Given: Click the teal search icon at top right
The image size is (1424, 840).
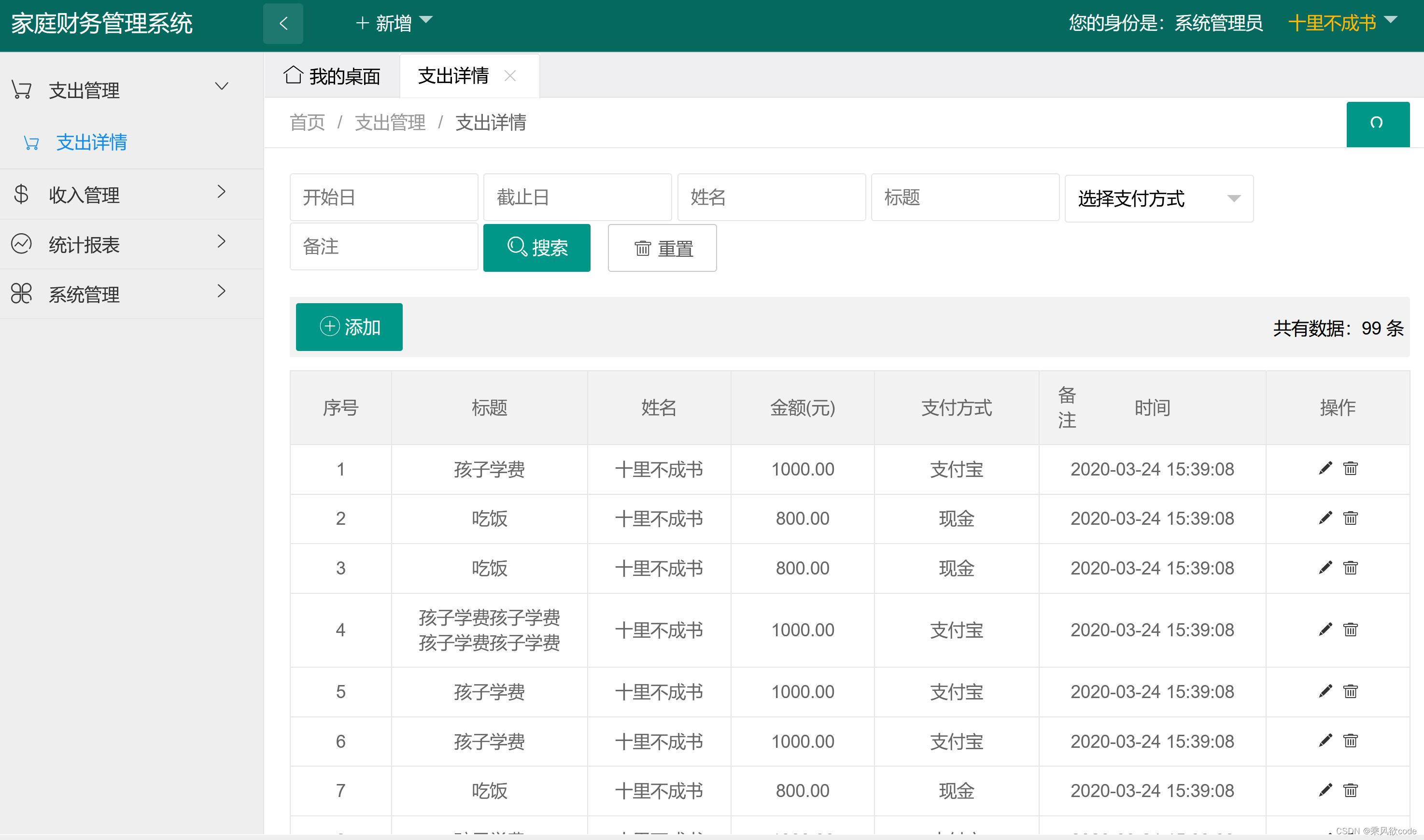Looking at the screenshot, I should coord(1378,124).
